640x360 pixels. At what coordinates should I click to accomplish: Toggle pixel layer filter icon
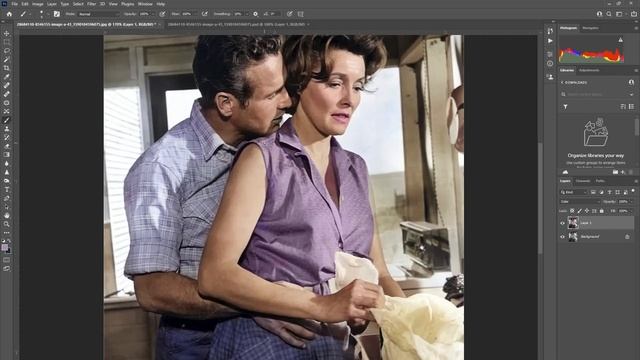[x=593, y=192]
